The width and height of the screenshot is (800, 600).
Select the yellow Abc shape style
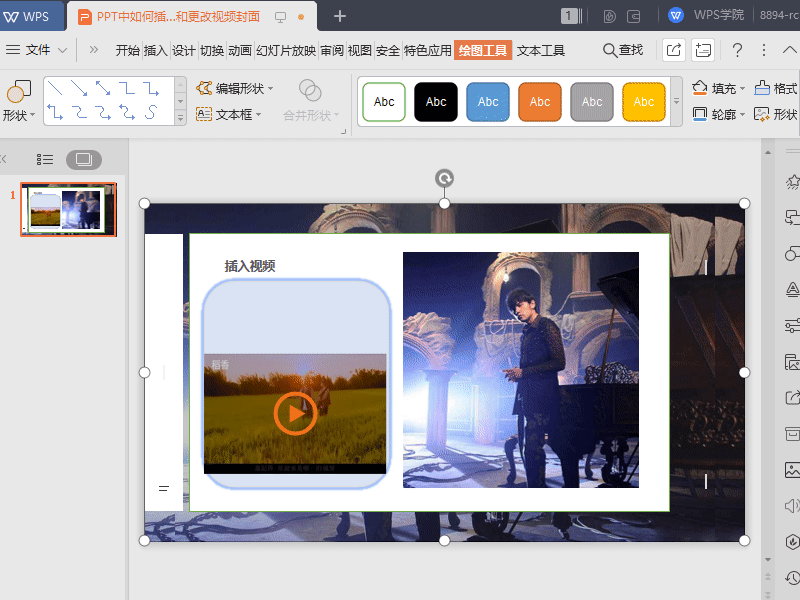click(643, 102)
